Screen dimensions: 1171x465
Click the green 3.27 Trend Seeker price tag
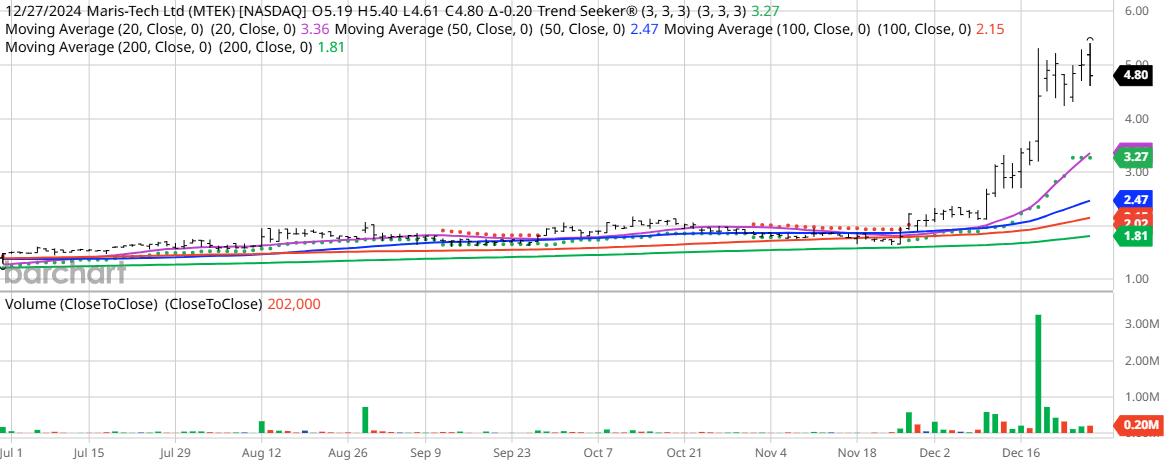point(1134,157)
